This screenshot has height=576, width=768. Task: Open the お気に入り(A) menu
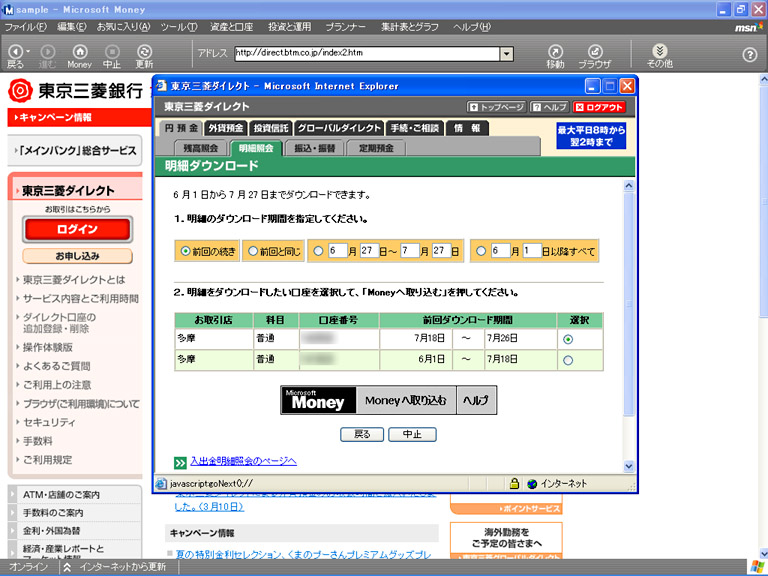coord(123,27)
